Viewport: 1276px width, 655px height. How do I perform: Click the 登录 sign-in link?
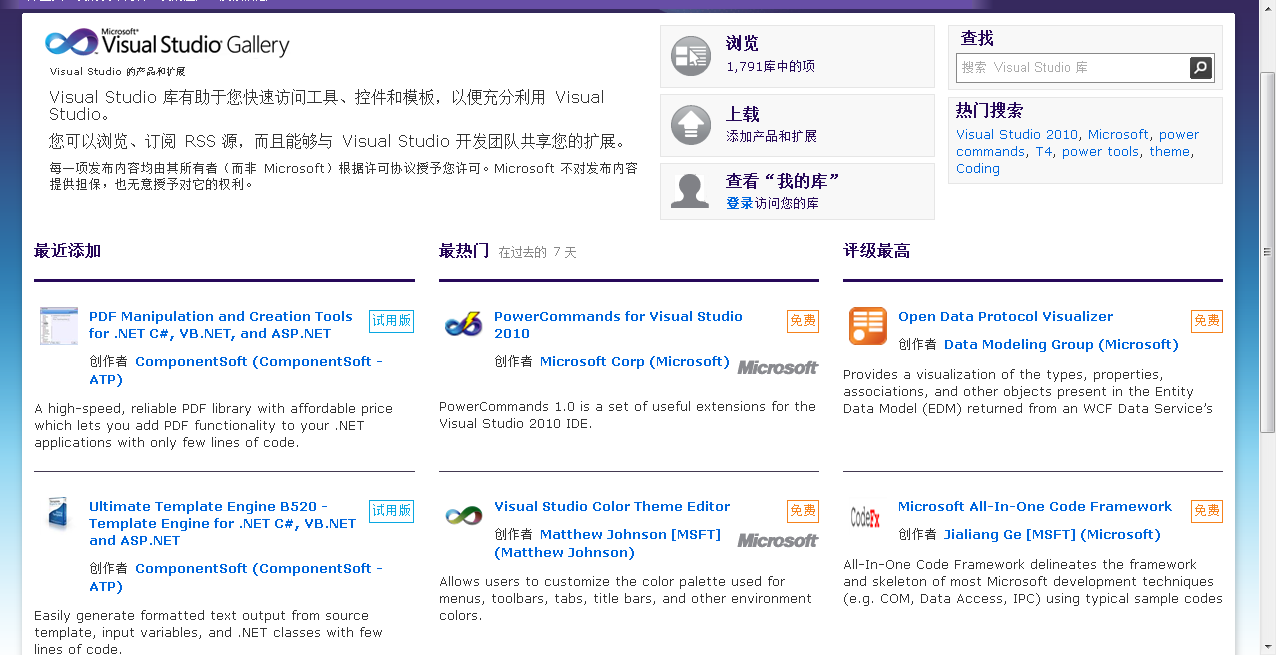pos(739,203)
